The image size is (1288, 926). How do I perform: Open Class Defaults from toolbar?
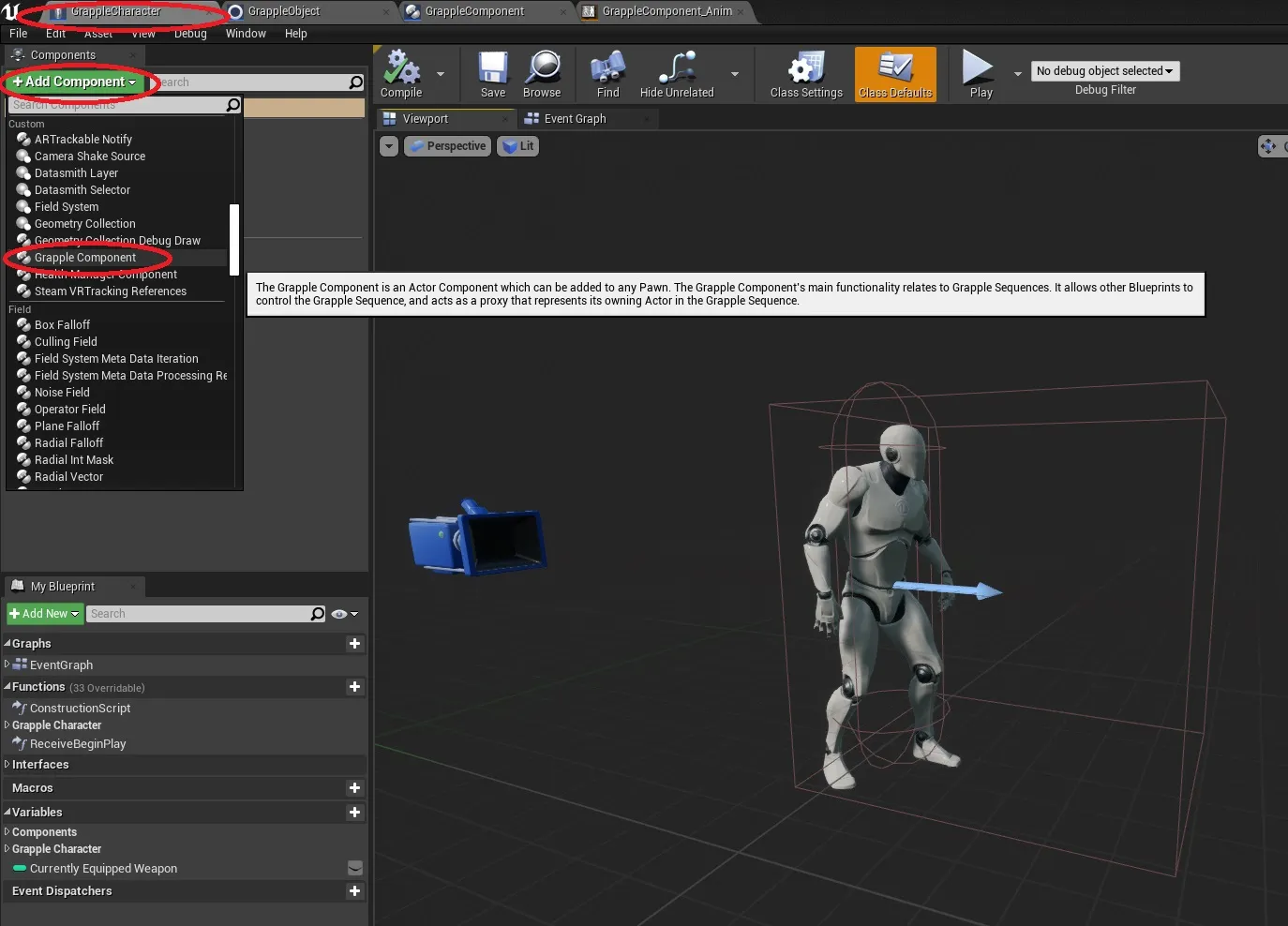895,74
